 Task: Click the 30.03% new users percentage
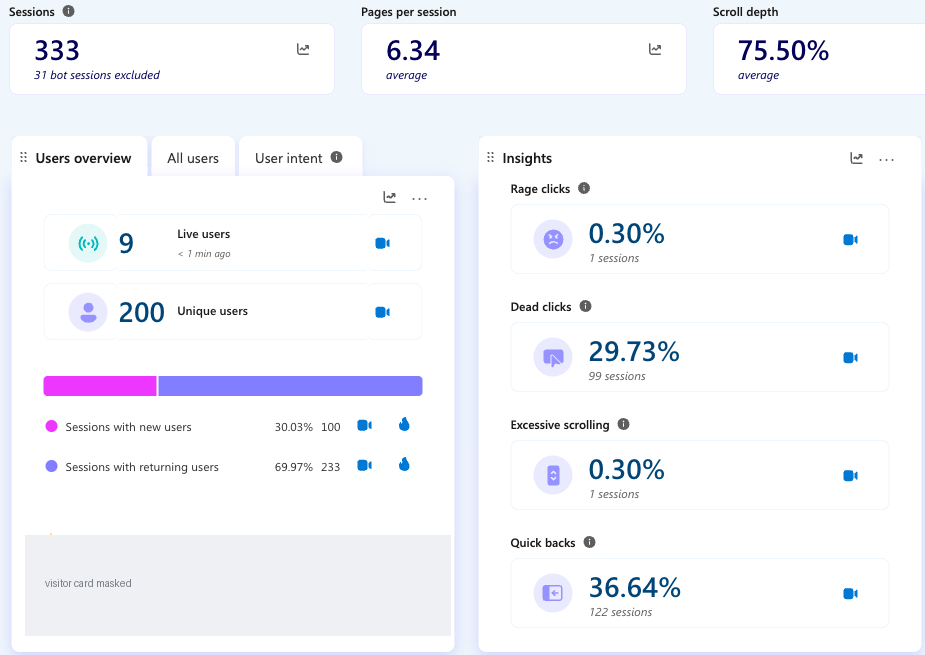(x=294, y=427)
